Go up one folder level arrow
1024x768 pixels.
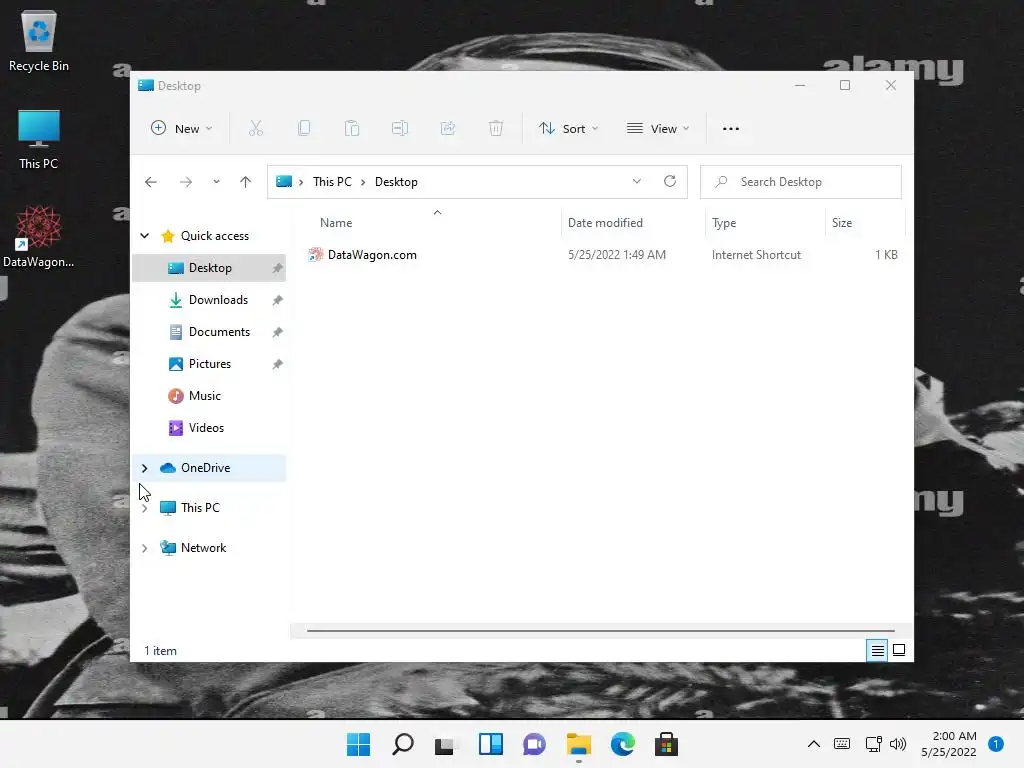coord(246,182)
